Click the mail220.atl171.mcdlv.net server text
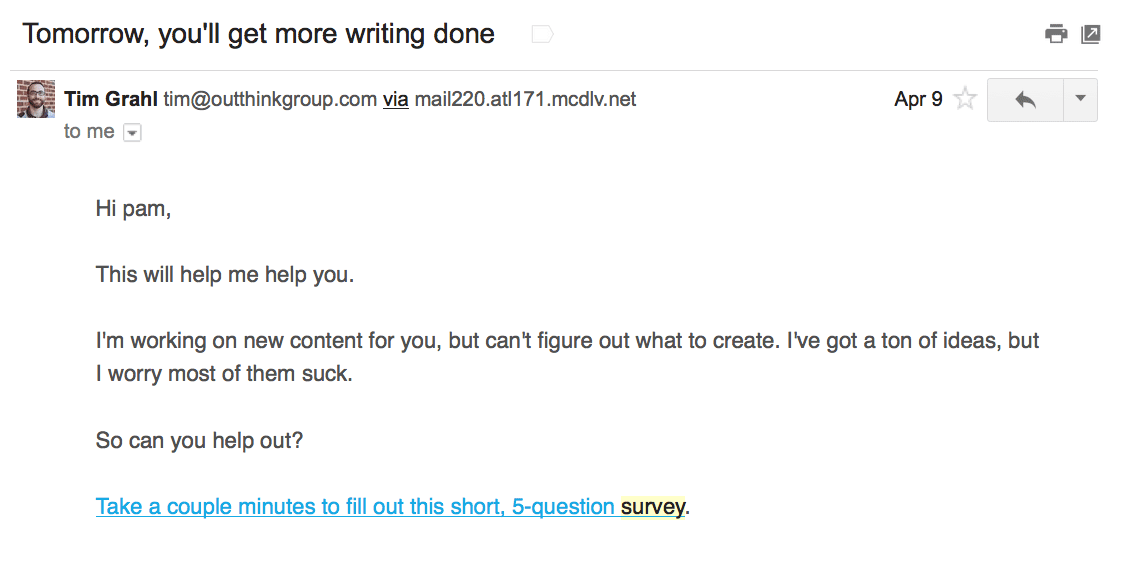This screenshot has width=1126, height=570. tap(525, 99)
